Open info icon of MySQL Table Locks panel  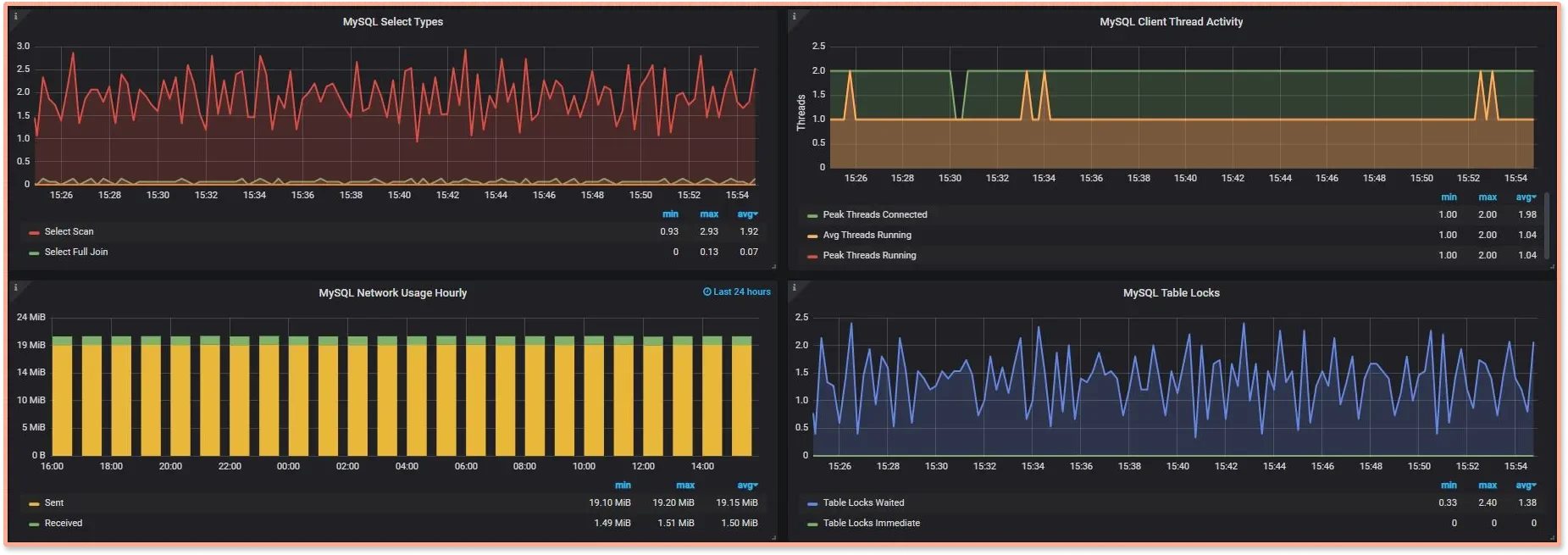coord(794,287)
